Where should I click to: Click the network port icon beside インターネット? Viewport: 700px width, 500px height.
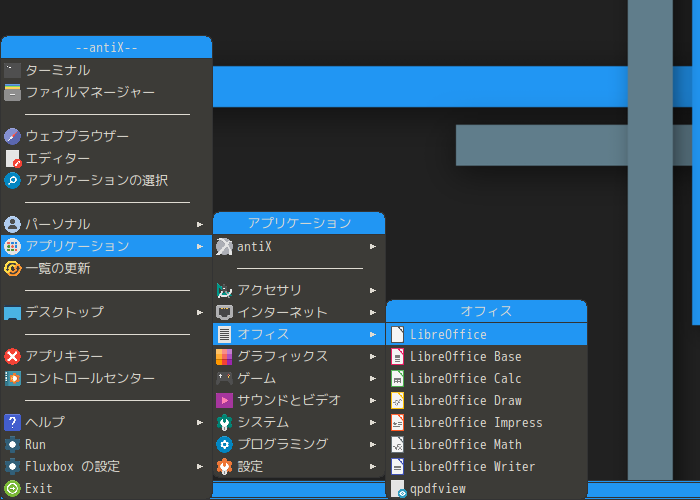pyautogui.click(x=224, y=312)
